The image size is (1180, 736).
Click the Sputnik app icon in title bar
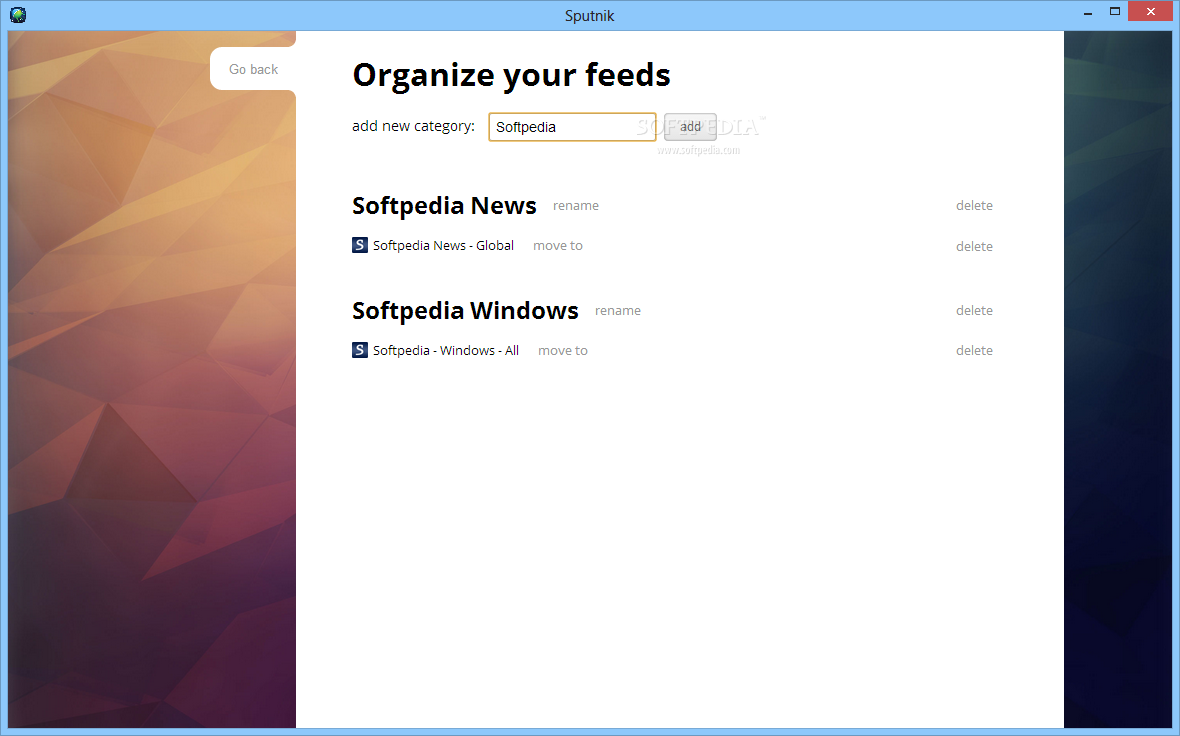18,14
